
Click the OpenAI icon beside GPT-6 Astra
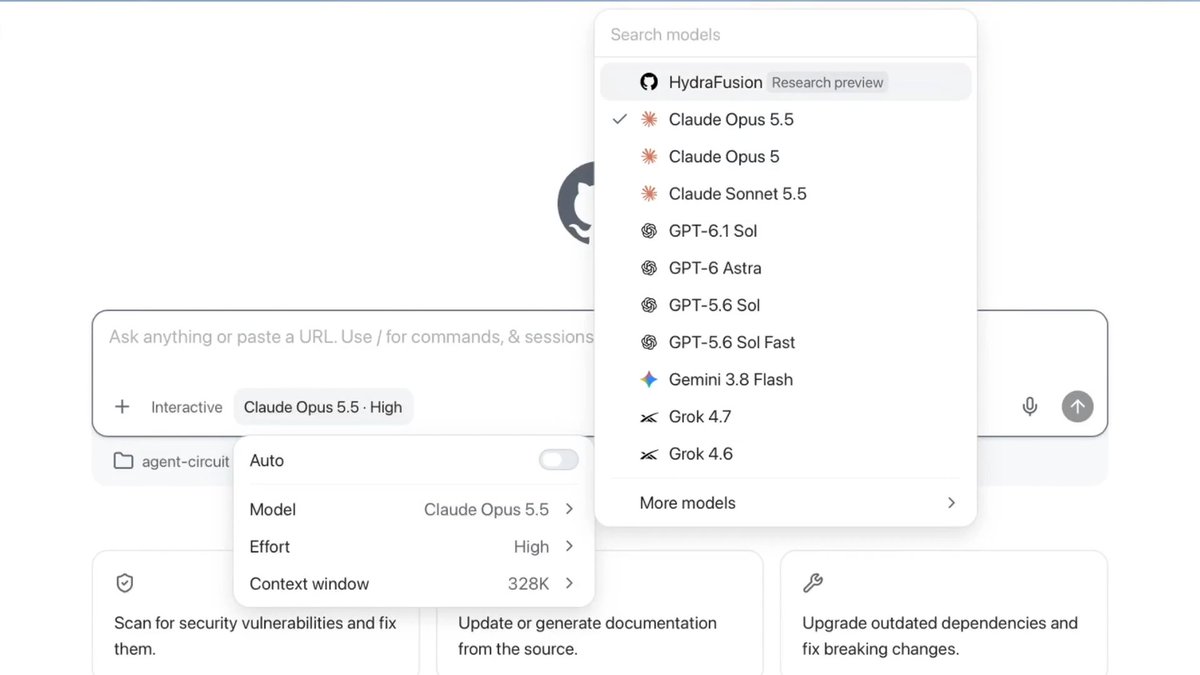point(649,268)
